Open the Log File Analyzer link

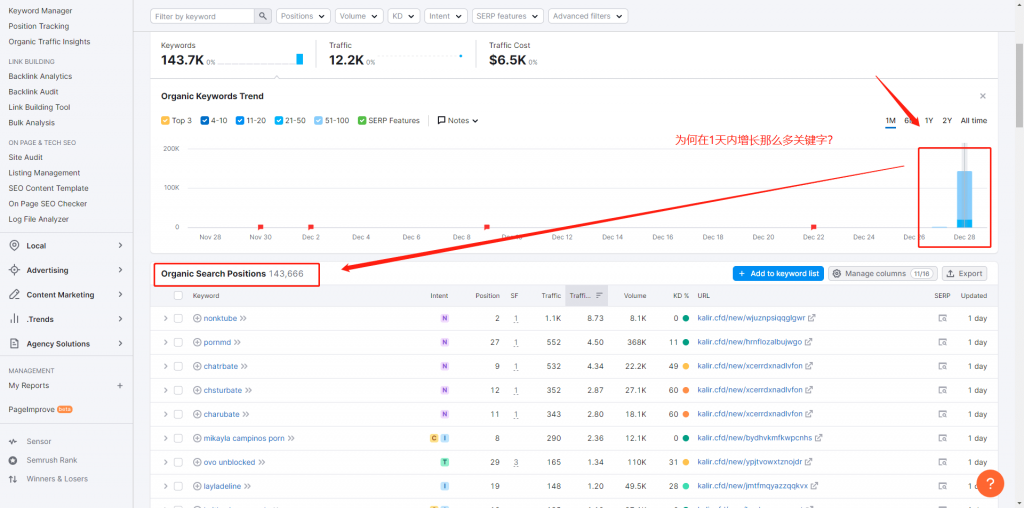[39, 219]
